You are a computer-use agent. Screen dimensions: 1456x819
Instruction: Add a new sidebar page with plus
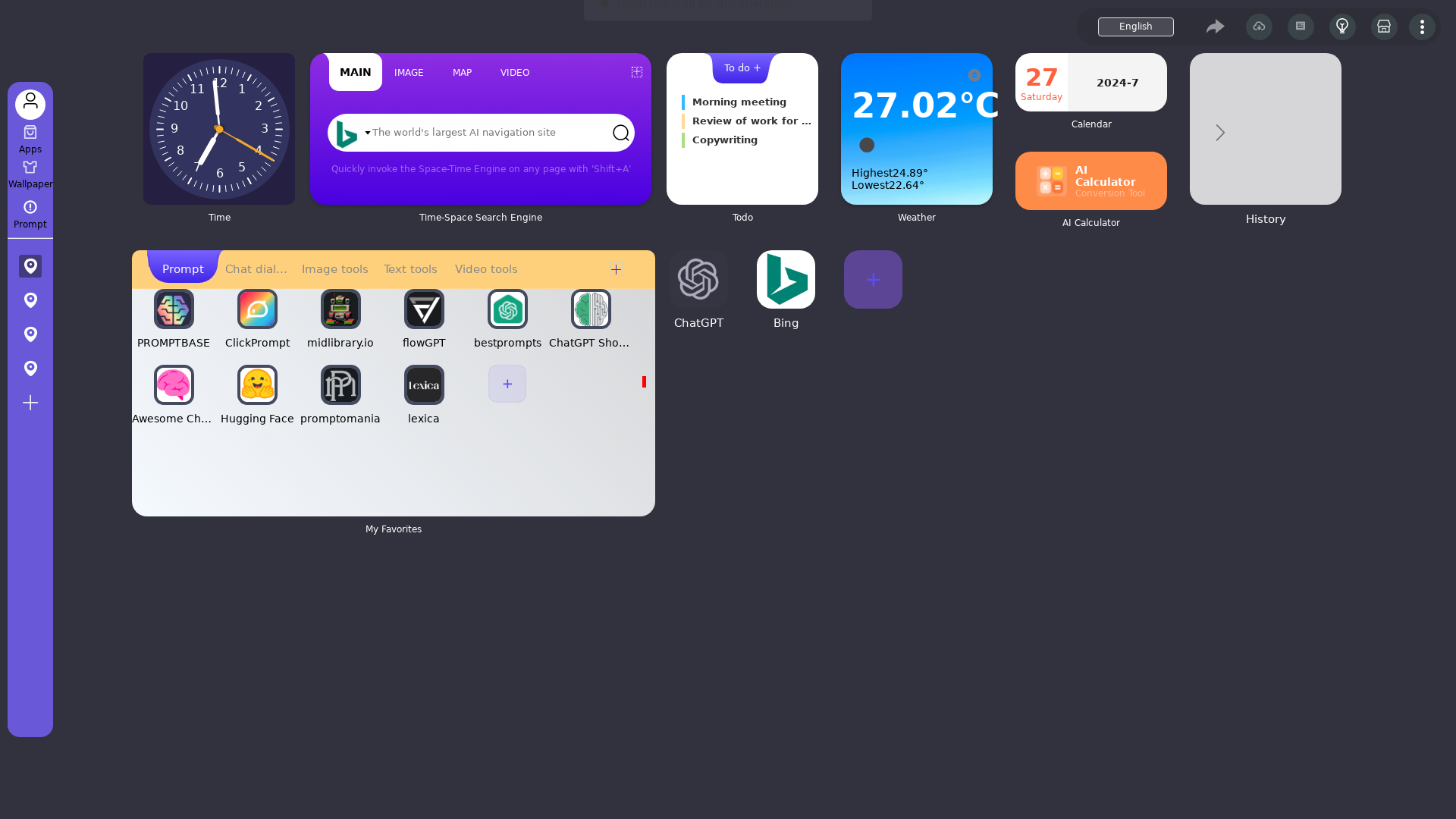(x=30, y=403)
